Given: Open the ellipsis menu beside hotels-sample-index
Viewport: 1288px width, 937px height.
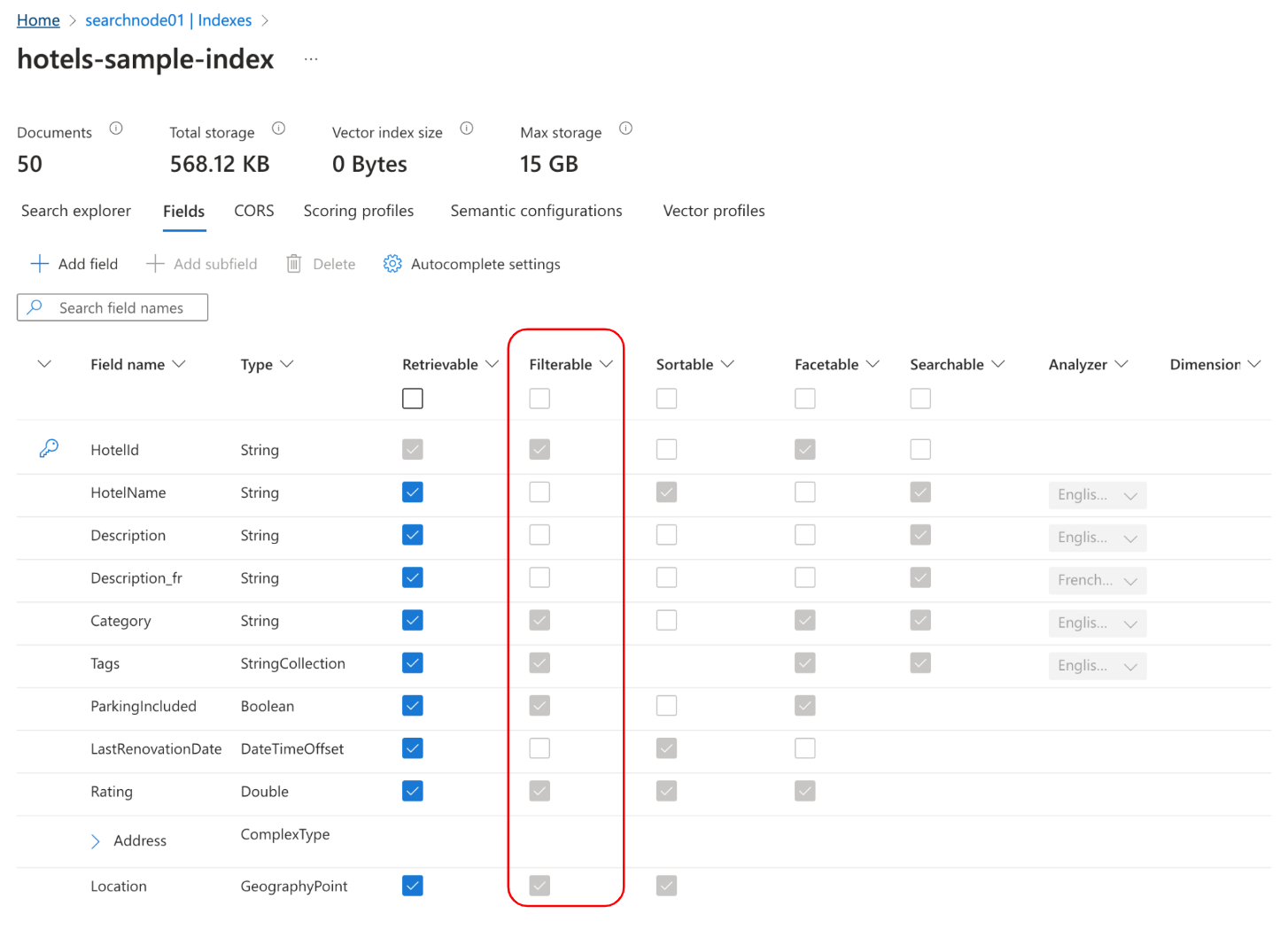Looking at the screenshot, I should coord(311,59).
